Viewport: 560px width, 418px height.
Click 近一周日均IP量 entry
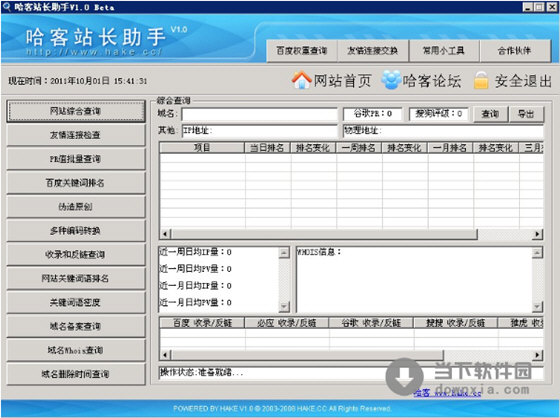(195, 252)
